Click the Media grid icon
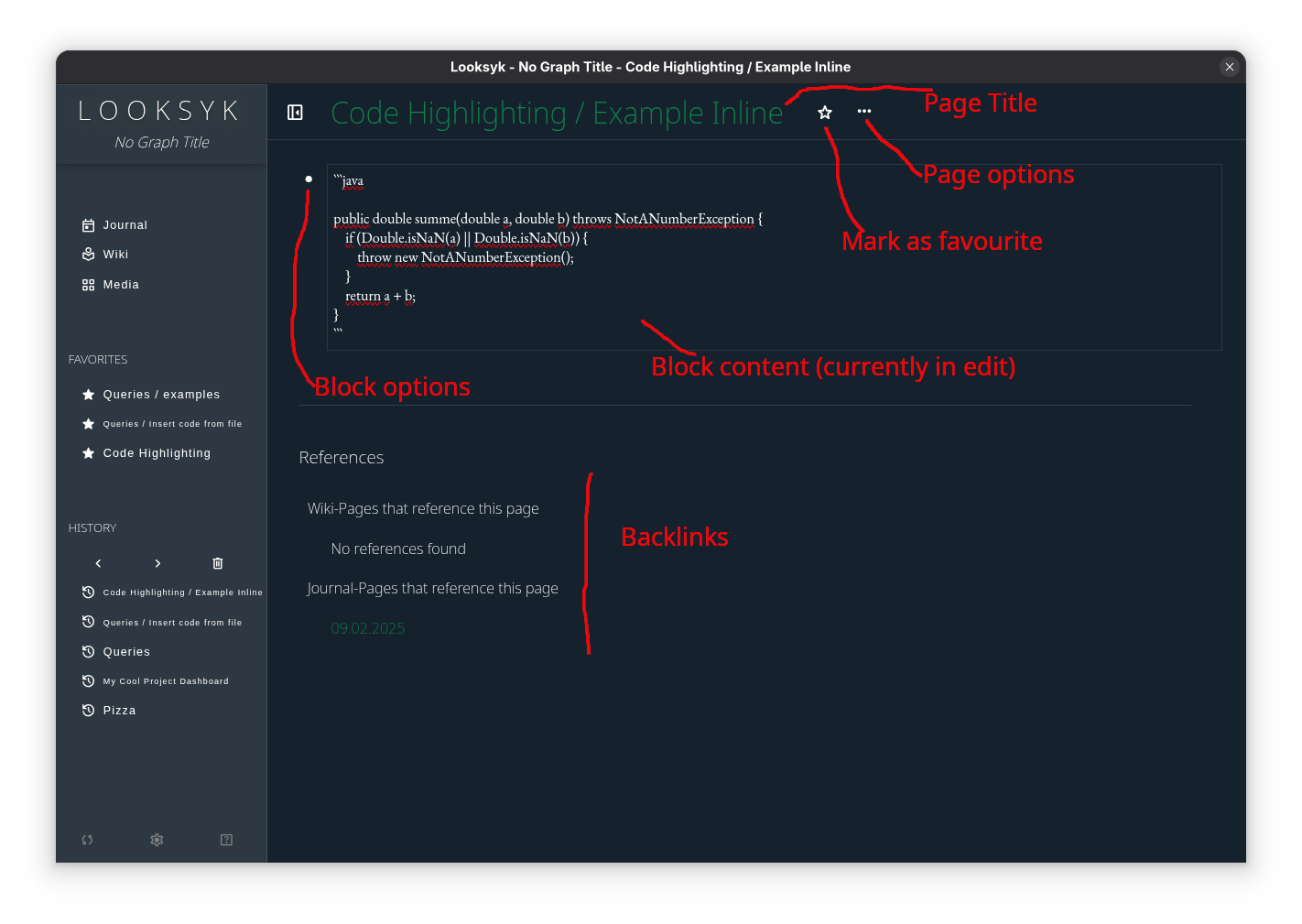 pos(88,285)
